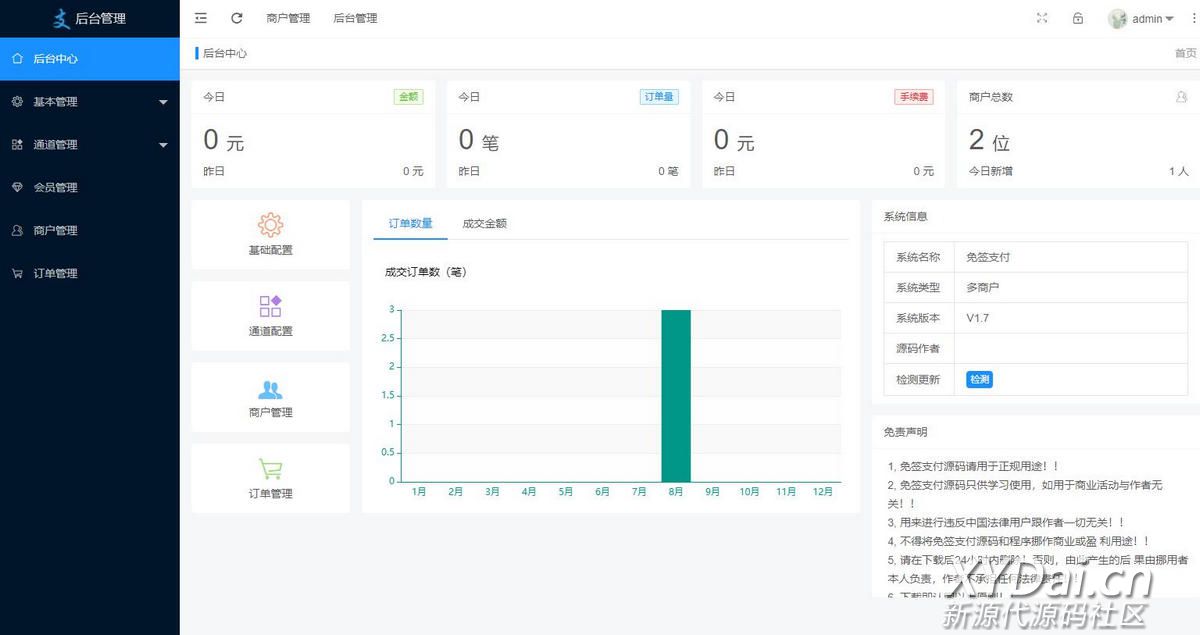
Task: Open the admin dropdown arrow
Action: [1169, 19]
